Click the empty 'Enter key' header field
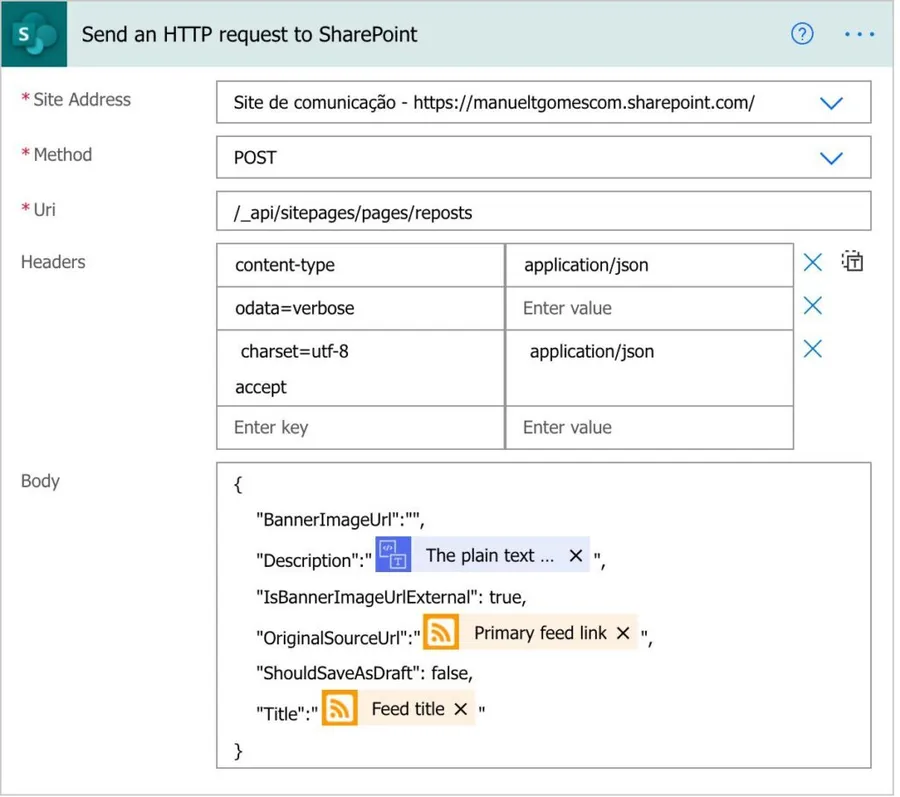 pos(360,428)
